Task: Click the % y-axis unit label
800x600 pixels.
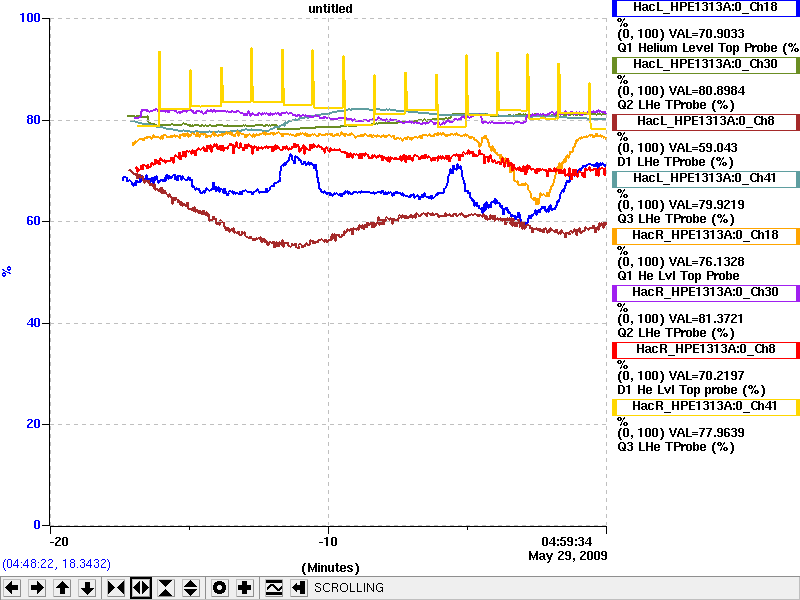Action: [7, 271]
